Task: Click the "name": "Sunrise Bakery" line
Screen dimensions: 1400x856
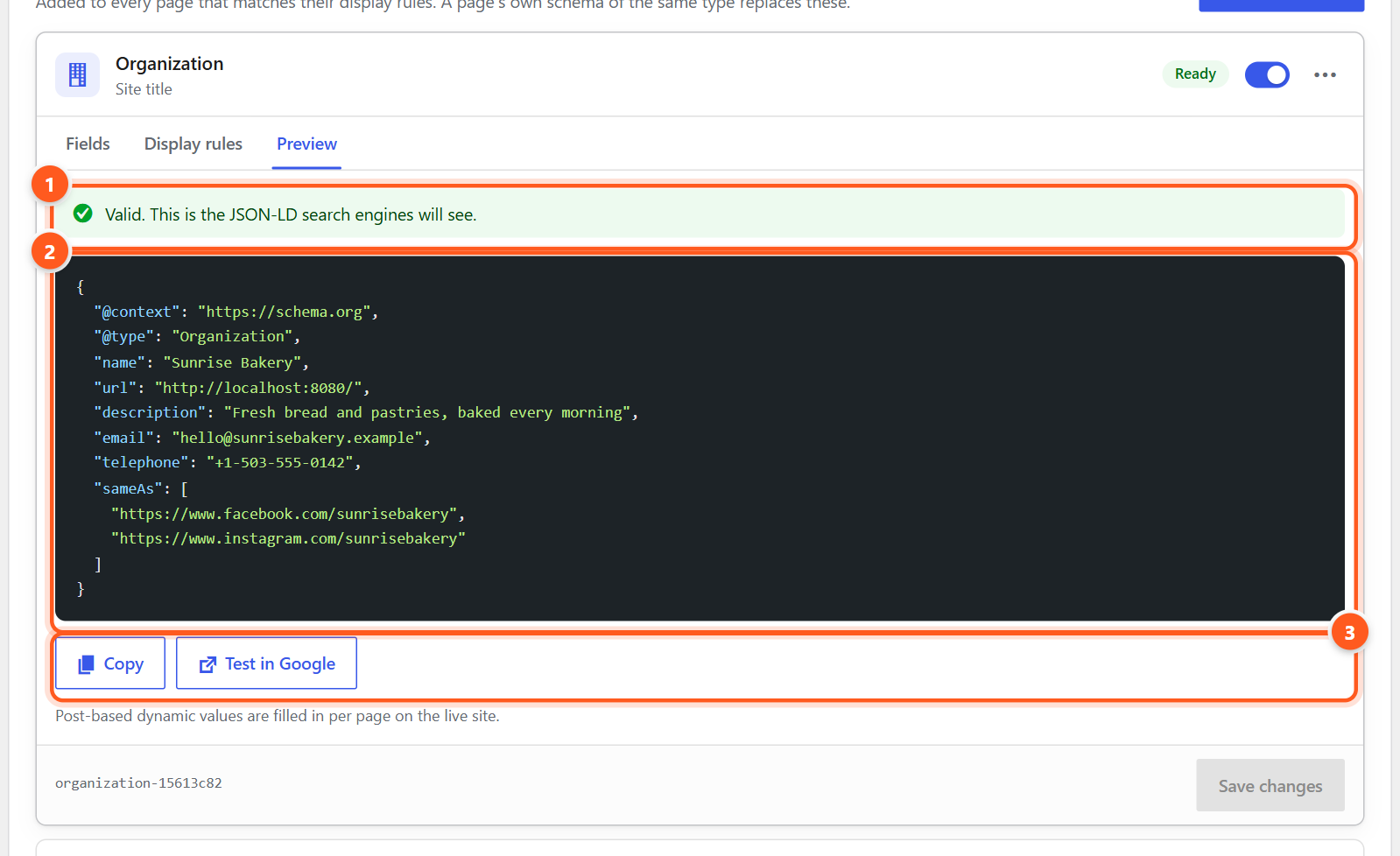Action: coord(201,362)
